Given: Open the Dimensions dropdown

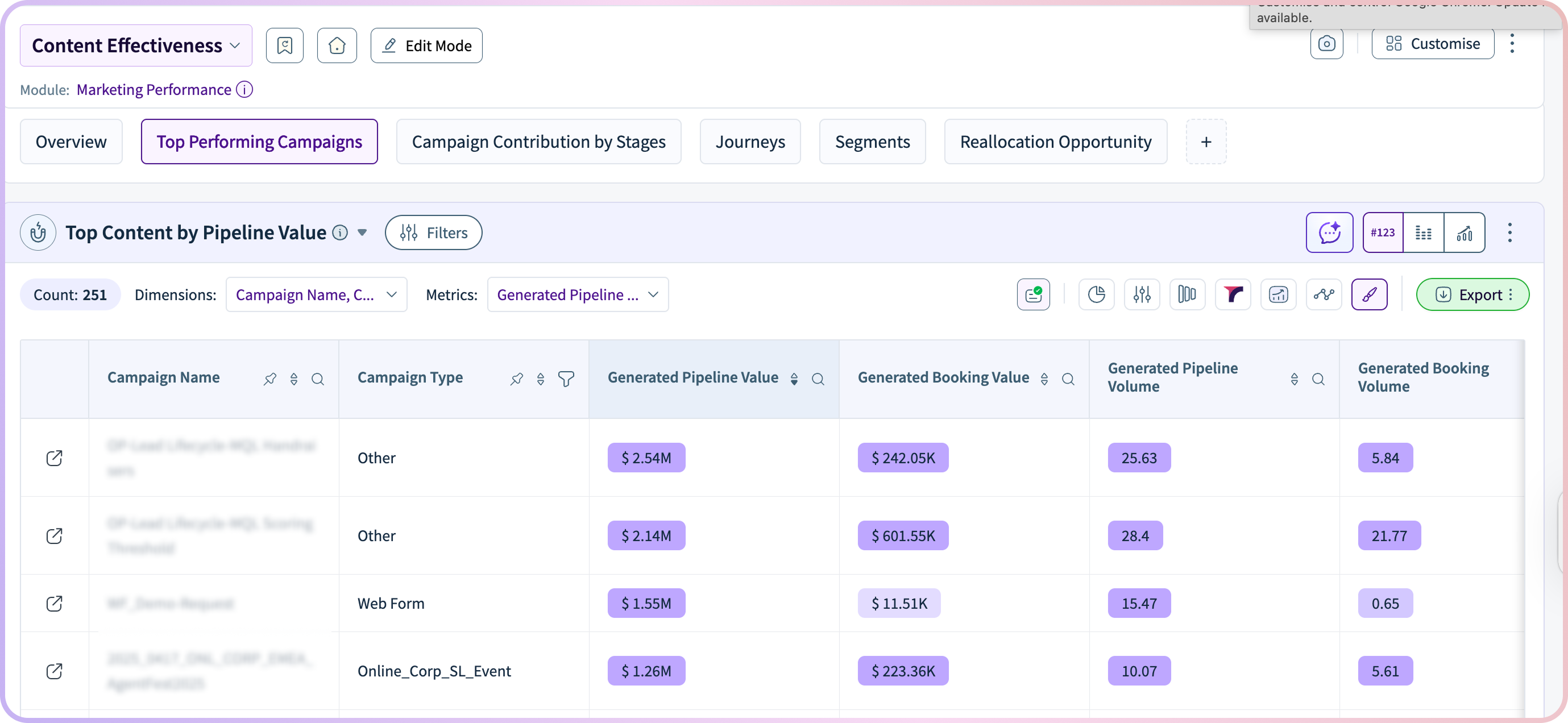Looking at the screenshot, I should pos(316,294).
